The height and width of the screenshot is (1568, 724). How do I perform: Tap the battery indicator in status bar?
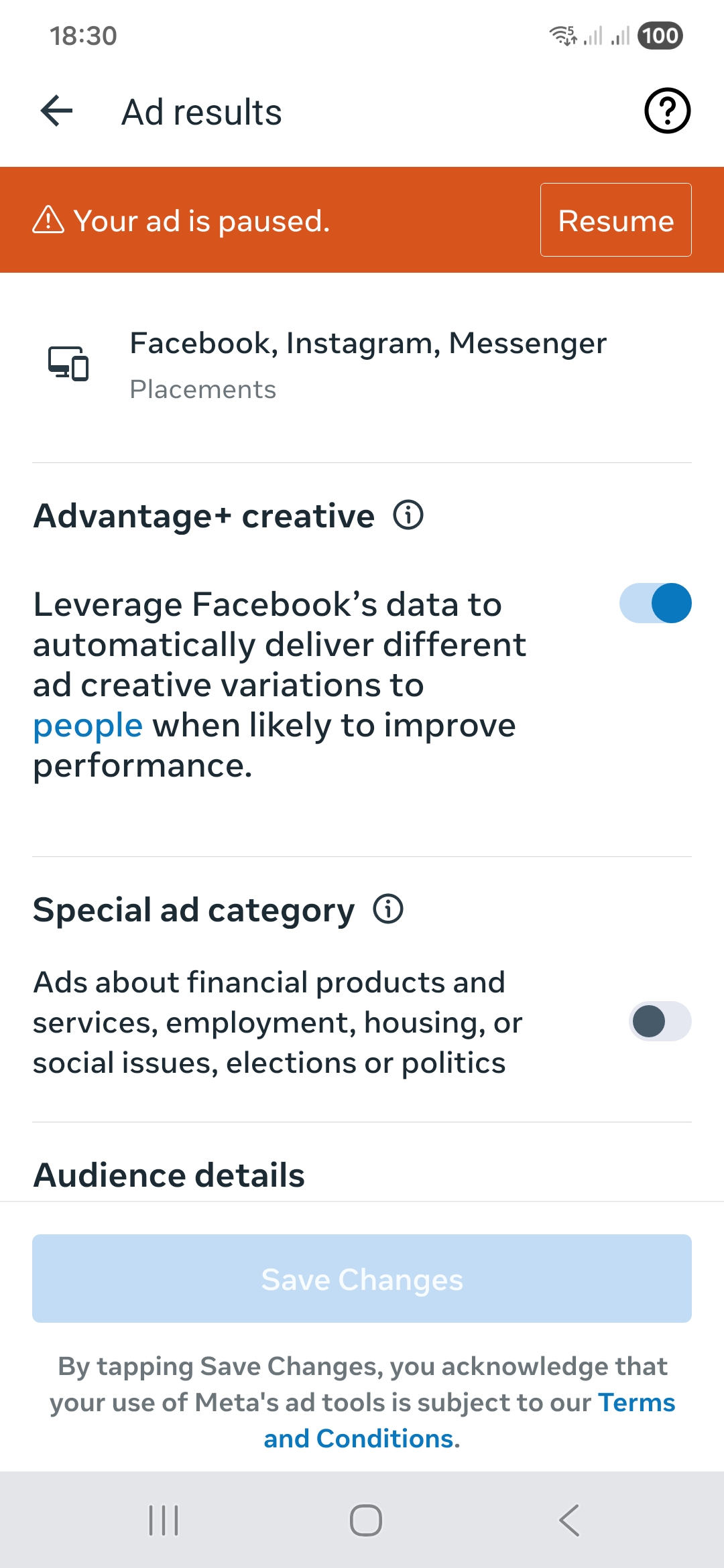point(660,36)
